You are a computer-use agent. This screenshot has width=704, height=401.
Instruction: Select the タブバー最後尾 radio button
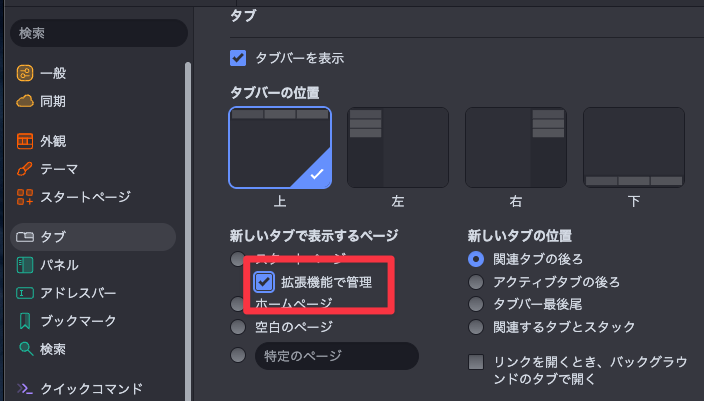[476, 304]
